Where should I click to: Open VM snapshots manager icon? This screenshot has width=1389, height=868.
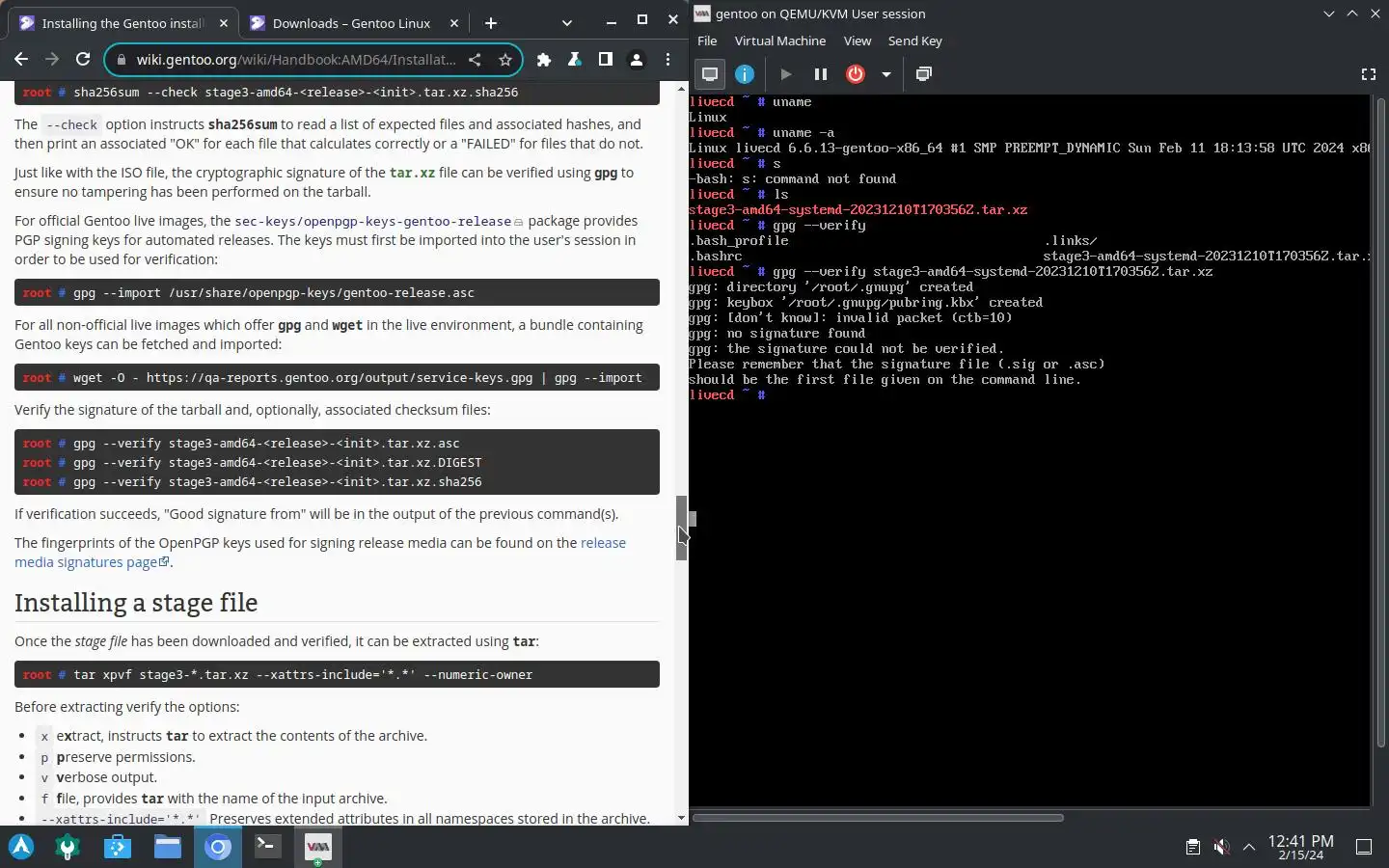tap(923, 74)
